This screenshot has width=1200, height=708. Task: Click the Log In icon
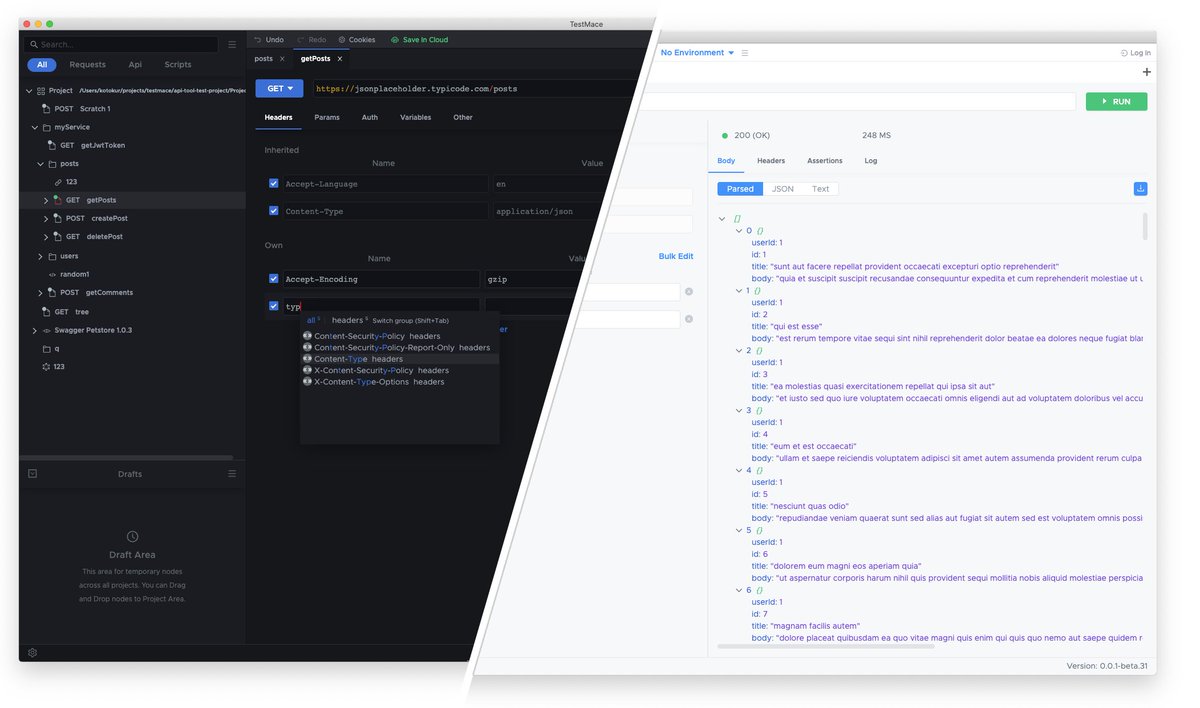point(1124,53)
